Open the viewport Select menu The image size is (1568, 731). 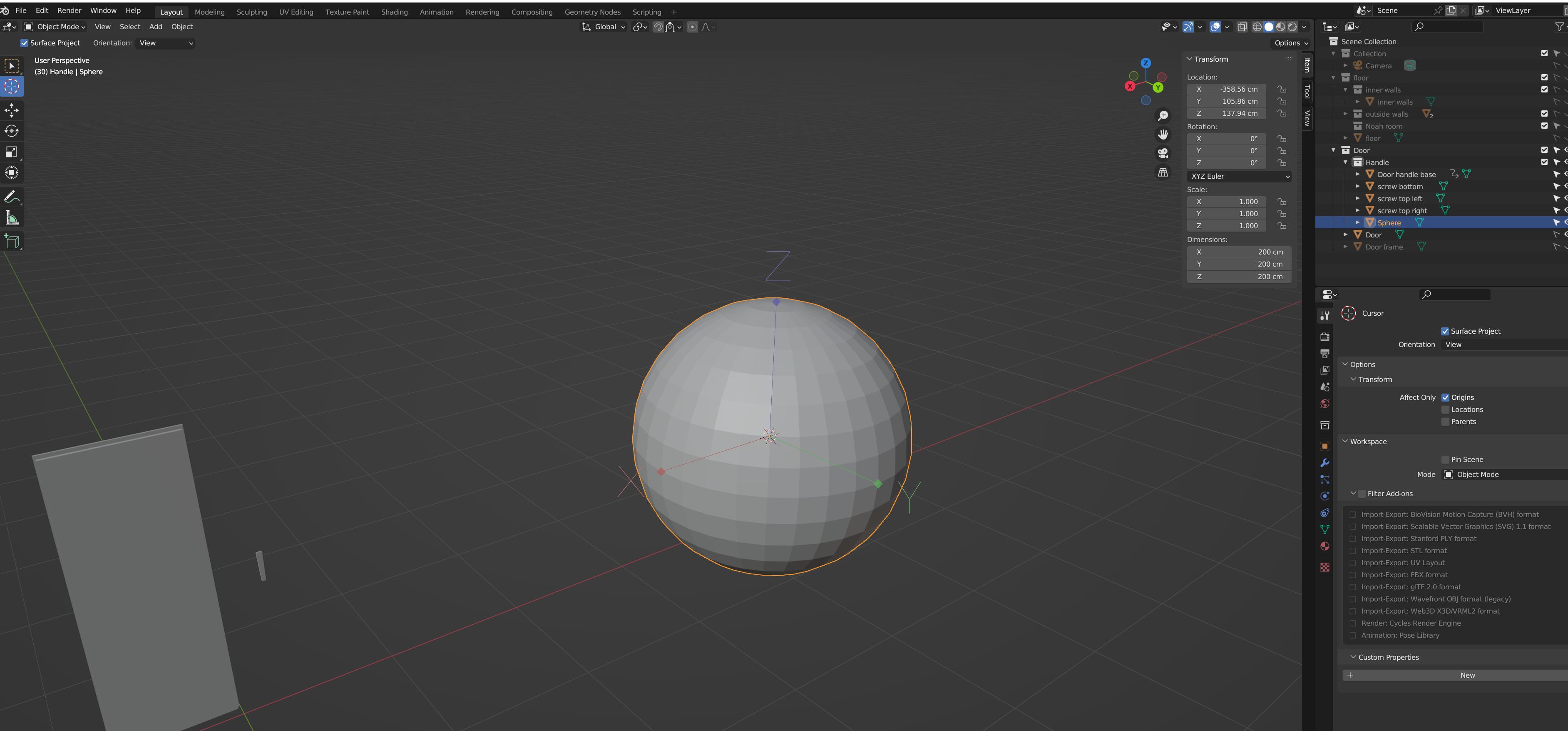point(129,27)
